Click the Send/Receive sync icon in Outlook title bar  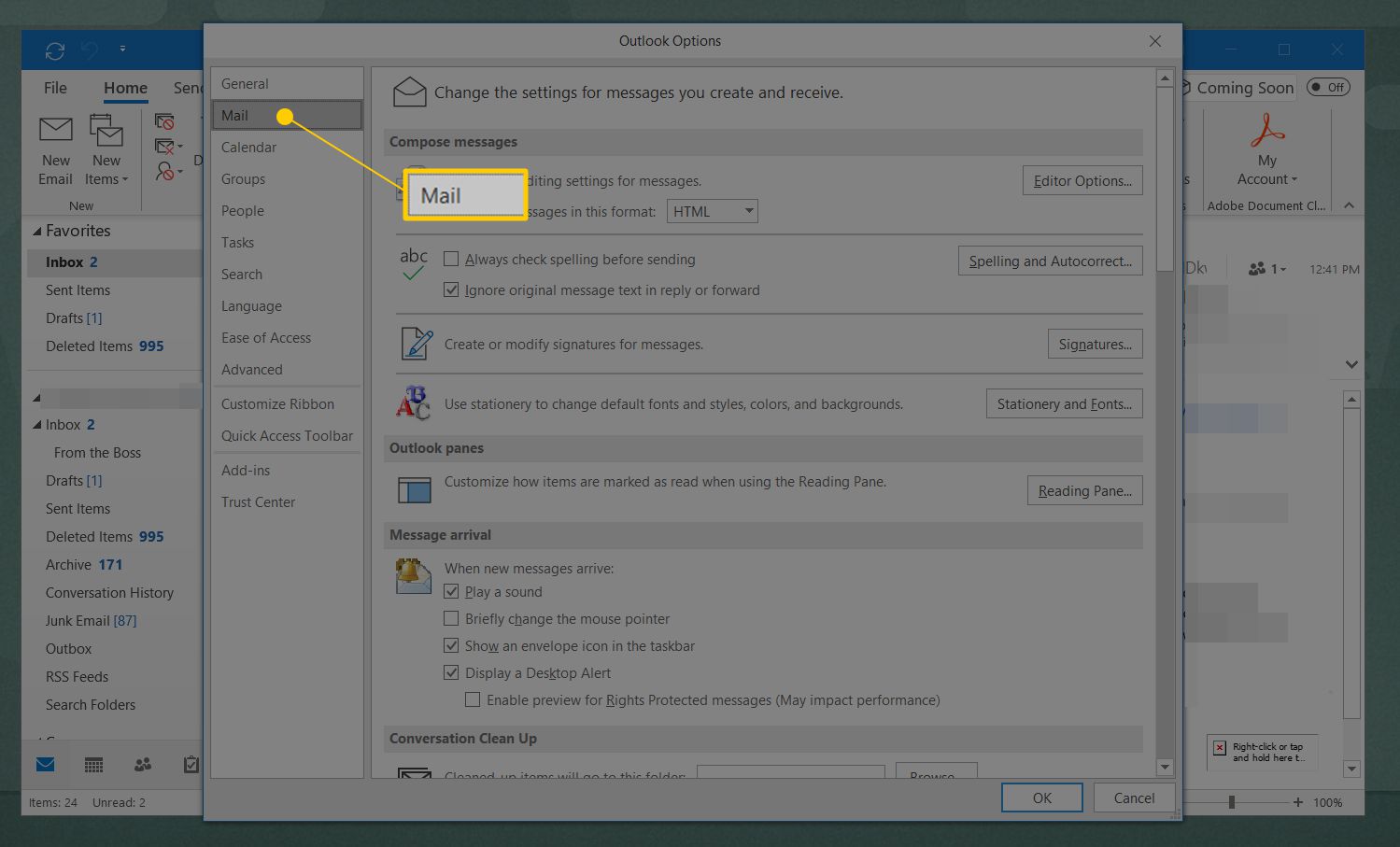click(x=54, y=50)
